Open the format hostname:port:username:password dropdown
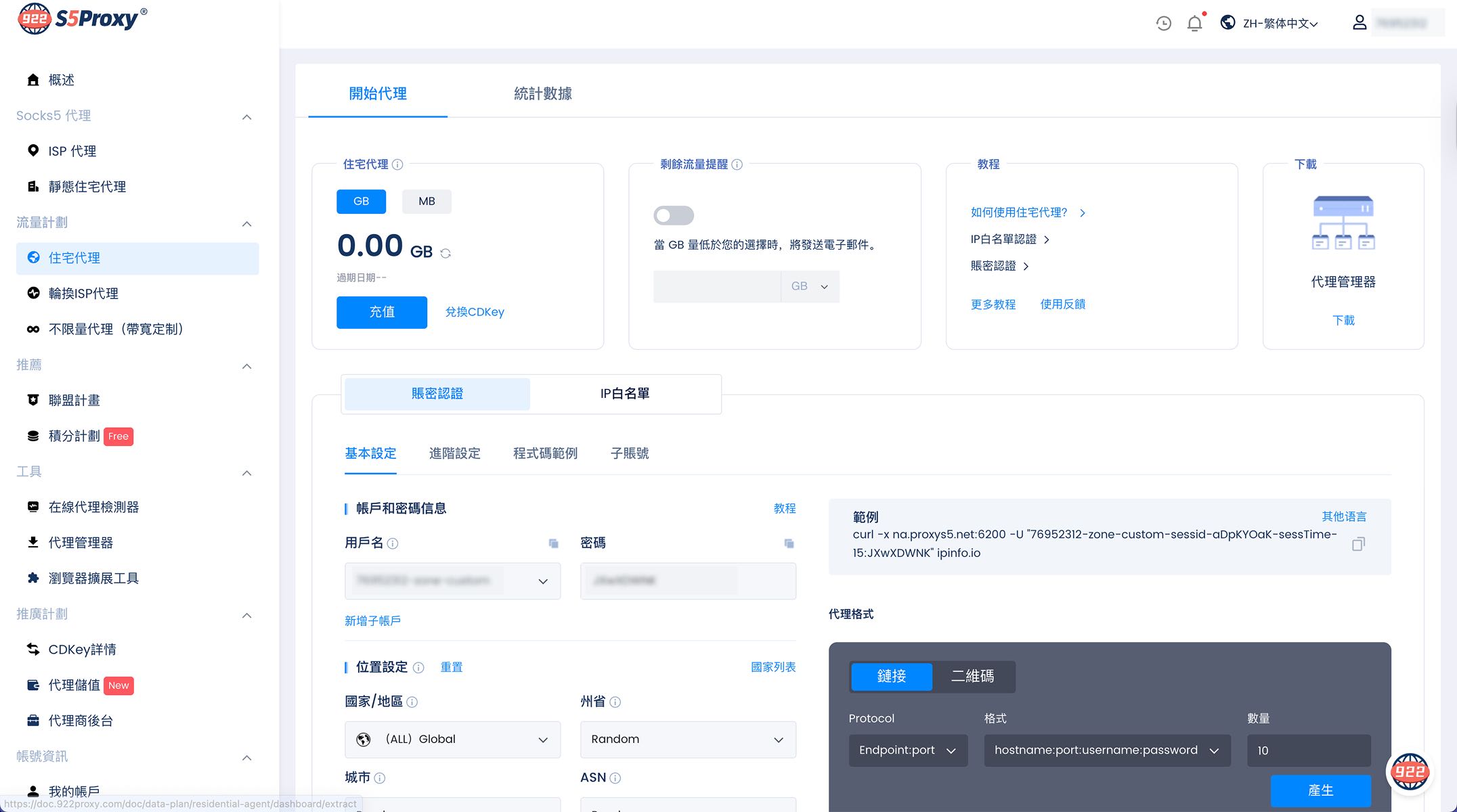 1106,750
